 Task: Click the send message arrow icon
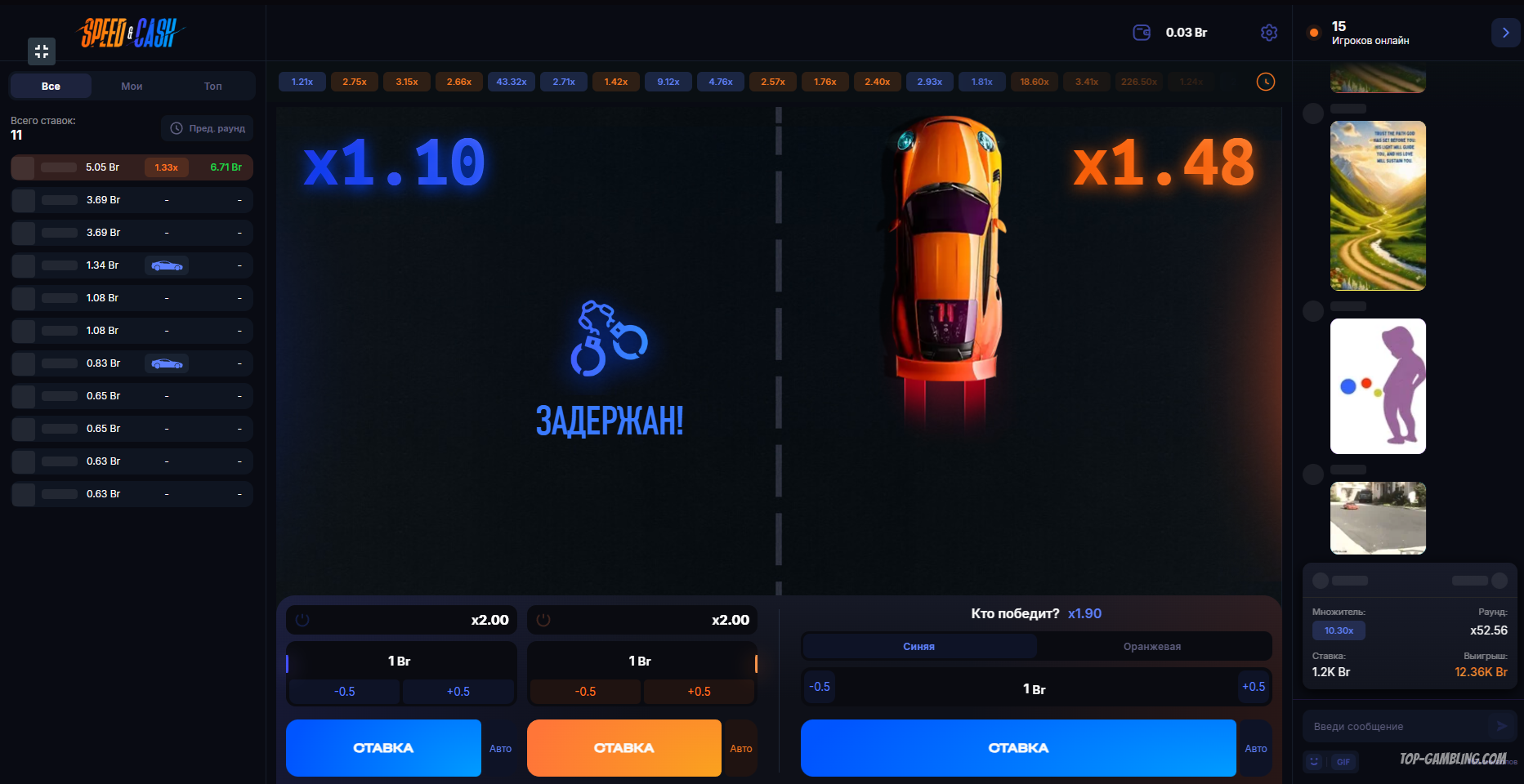(x=1501, y=726)
